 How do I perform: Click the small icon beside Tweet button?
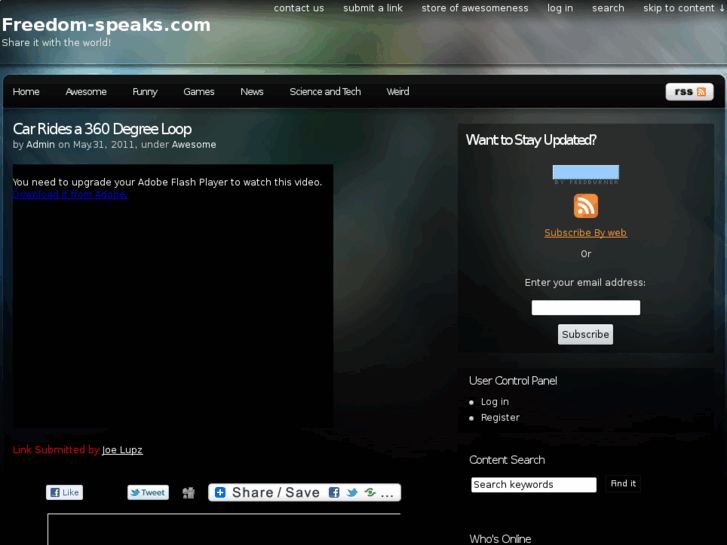(x=188, y=493)
